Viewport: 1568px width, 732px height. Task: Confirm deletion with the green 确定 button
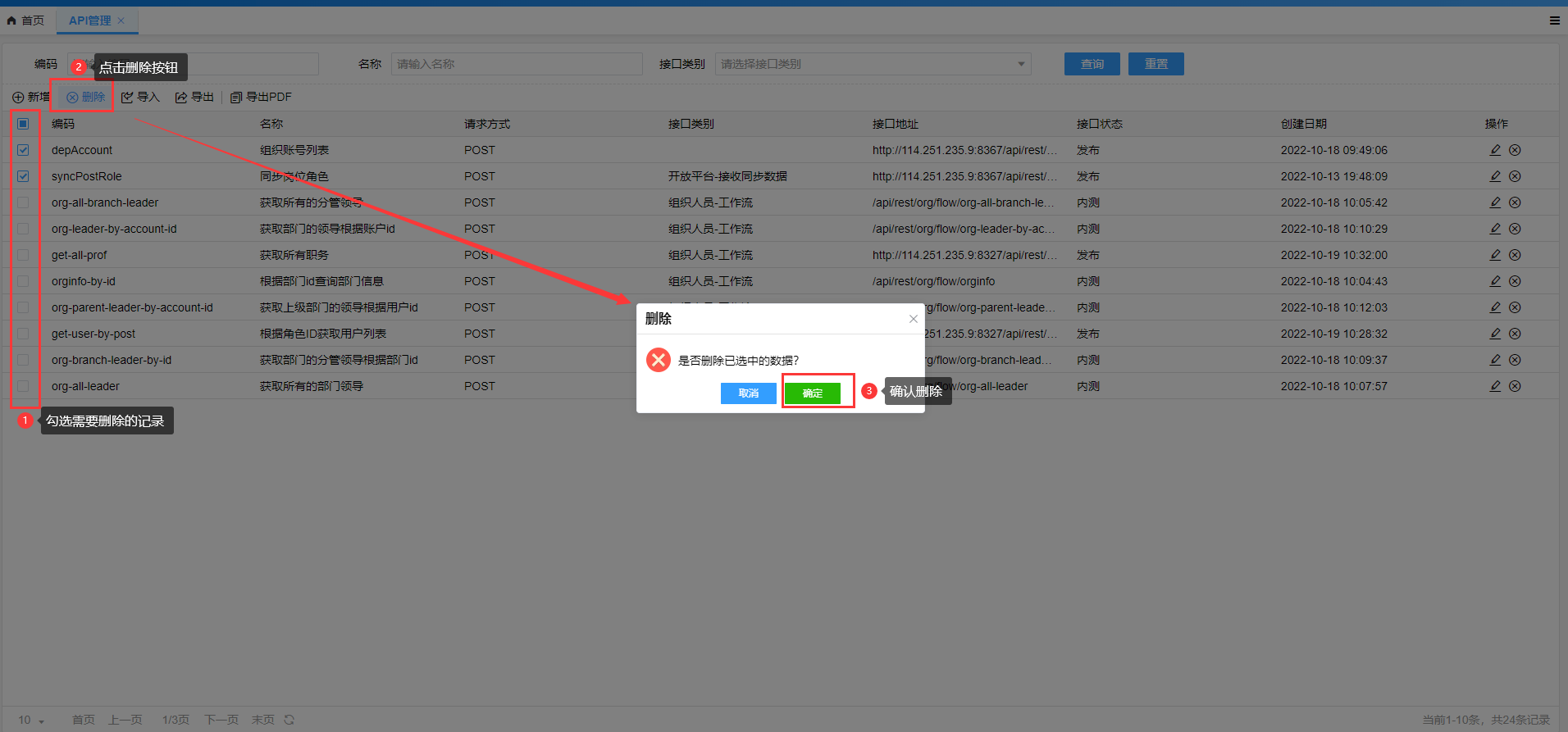[812, 393]
